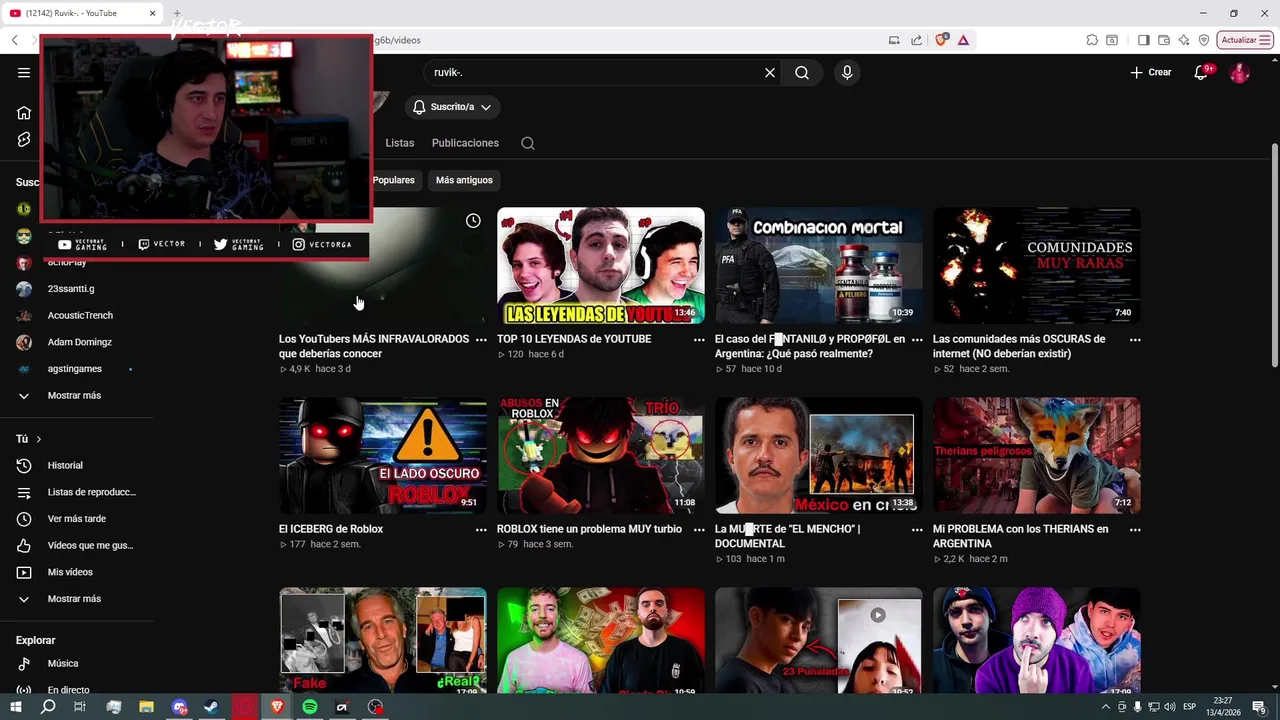Start voice search with the microphone
The image size is (1280, 720).
(847, 73)
